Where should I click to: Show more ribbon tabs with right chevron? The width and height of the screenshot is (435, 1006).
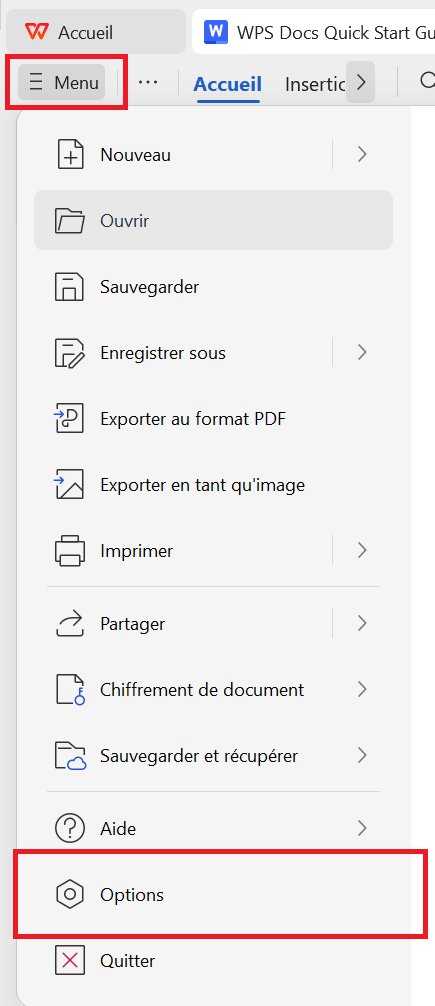(x=361, y=82)
